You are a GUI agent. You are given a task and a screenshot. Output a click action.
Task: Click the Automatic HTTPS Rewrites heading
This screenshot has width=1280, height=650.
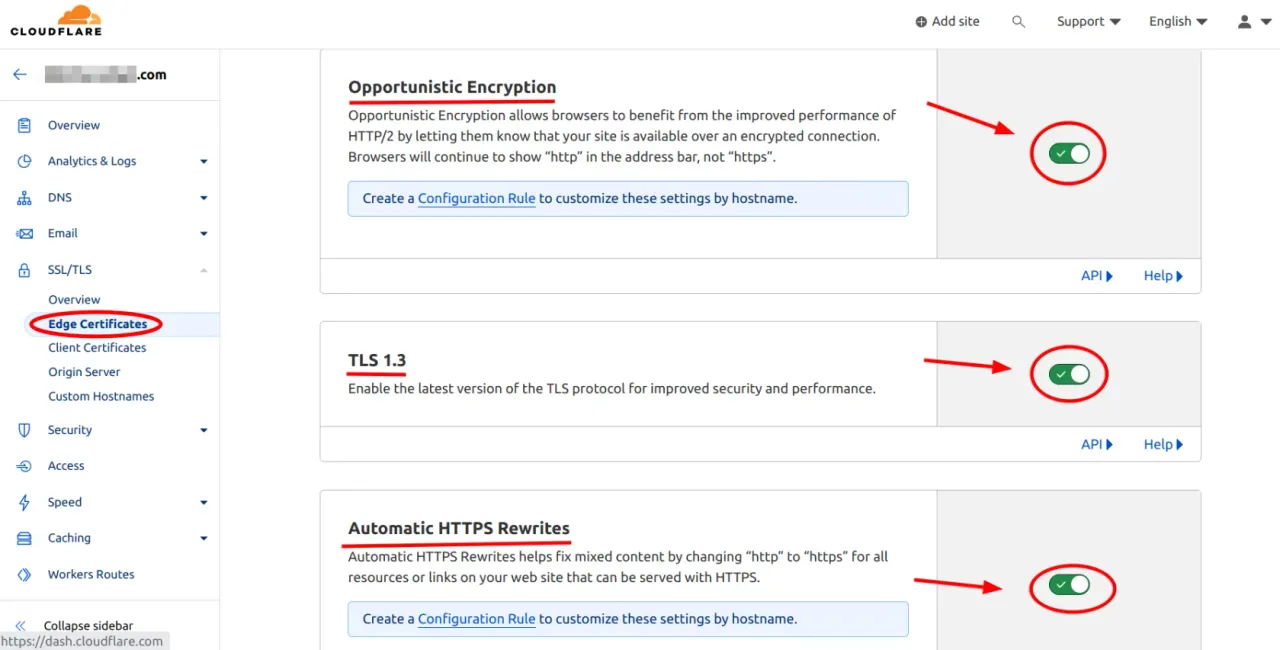pyautogui.click(x=459, y=528)
